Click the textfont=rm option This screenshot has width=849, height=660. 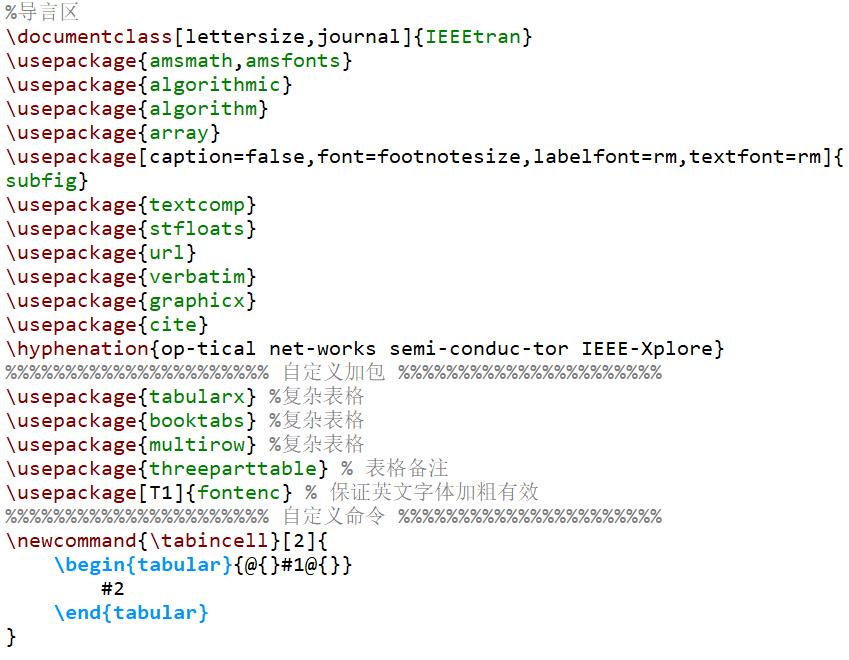[755, 157]
